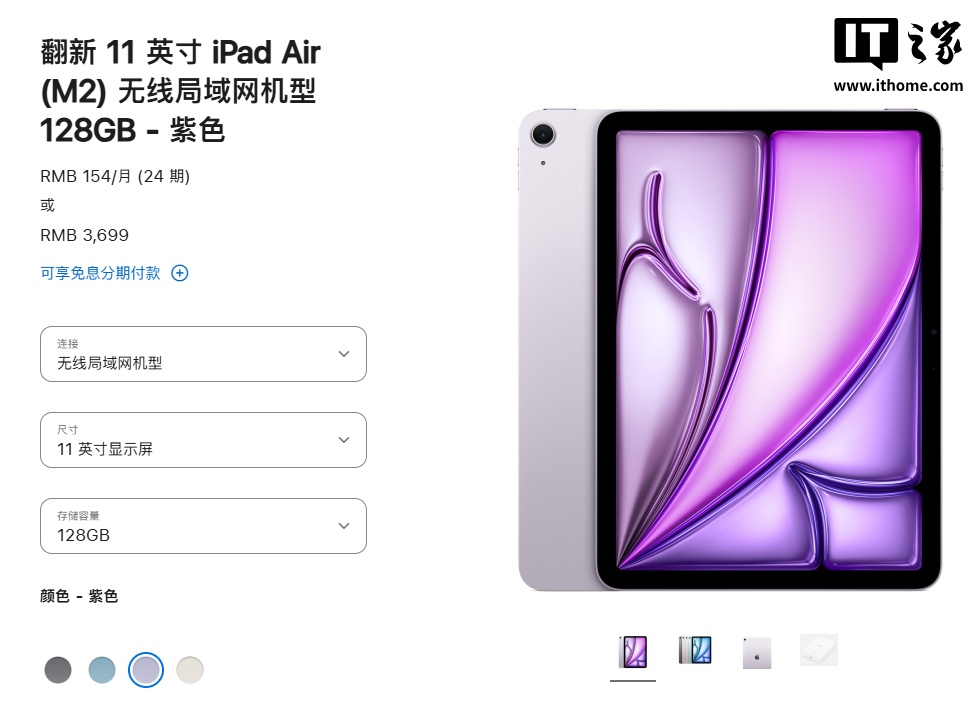The height and width of the screenshot is (719, 978).
Task: Expand the 连接 无线局域网机型 dropdown
Action: pos(203,354)
